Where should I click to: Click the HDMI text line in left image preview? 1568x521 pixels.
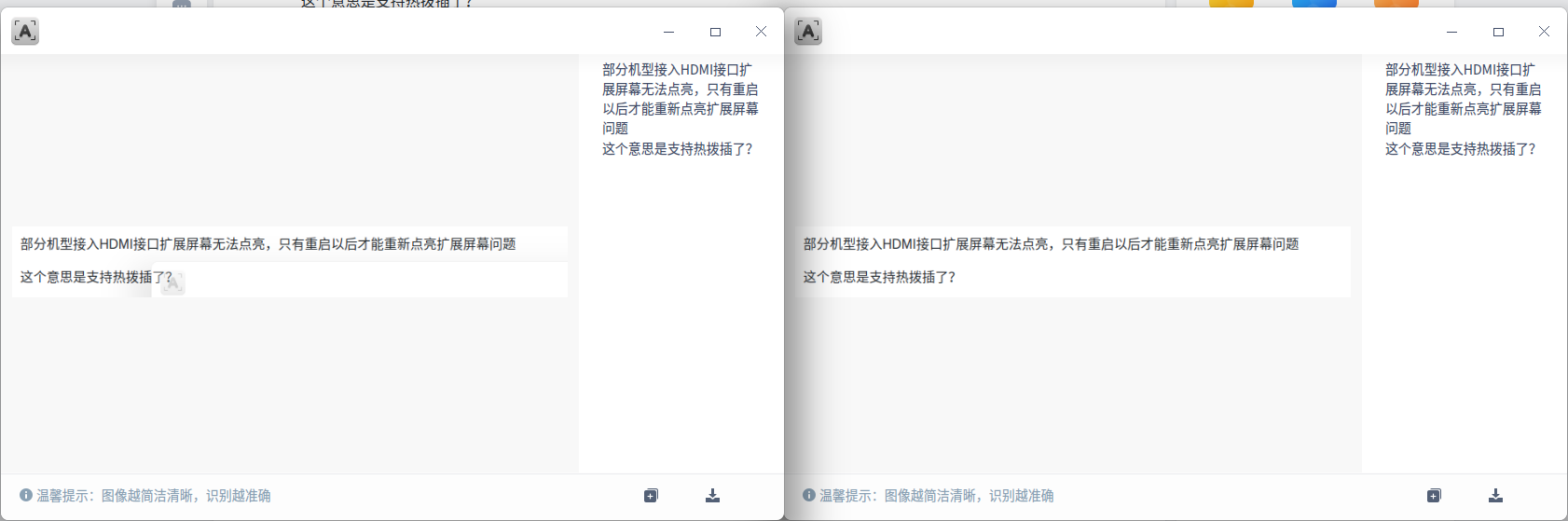click(268, 244)
